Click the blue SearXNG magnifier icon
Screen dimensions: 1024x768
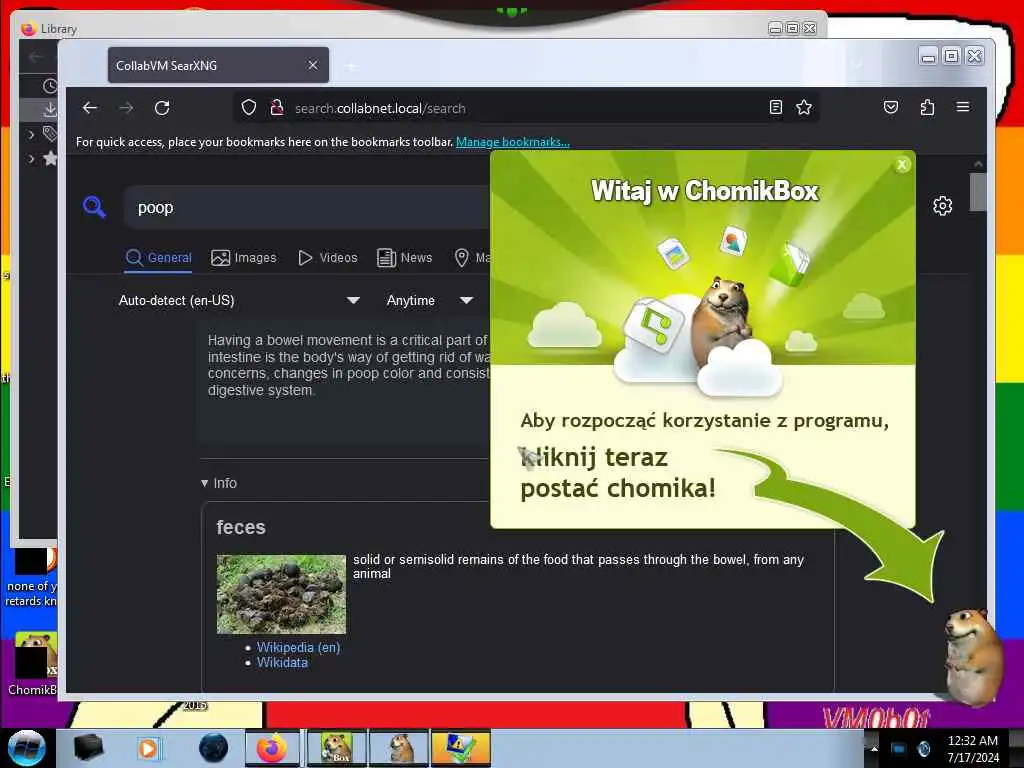pos(95,207)
